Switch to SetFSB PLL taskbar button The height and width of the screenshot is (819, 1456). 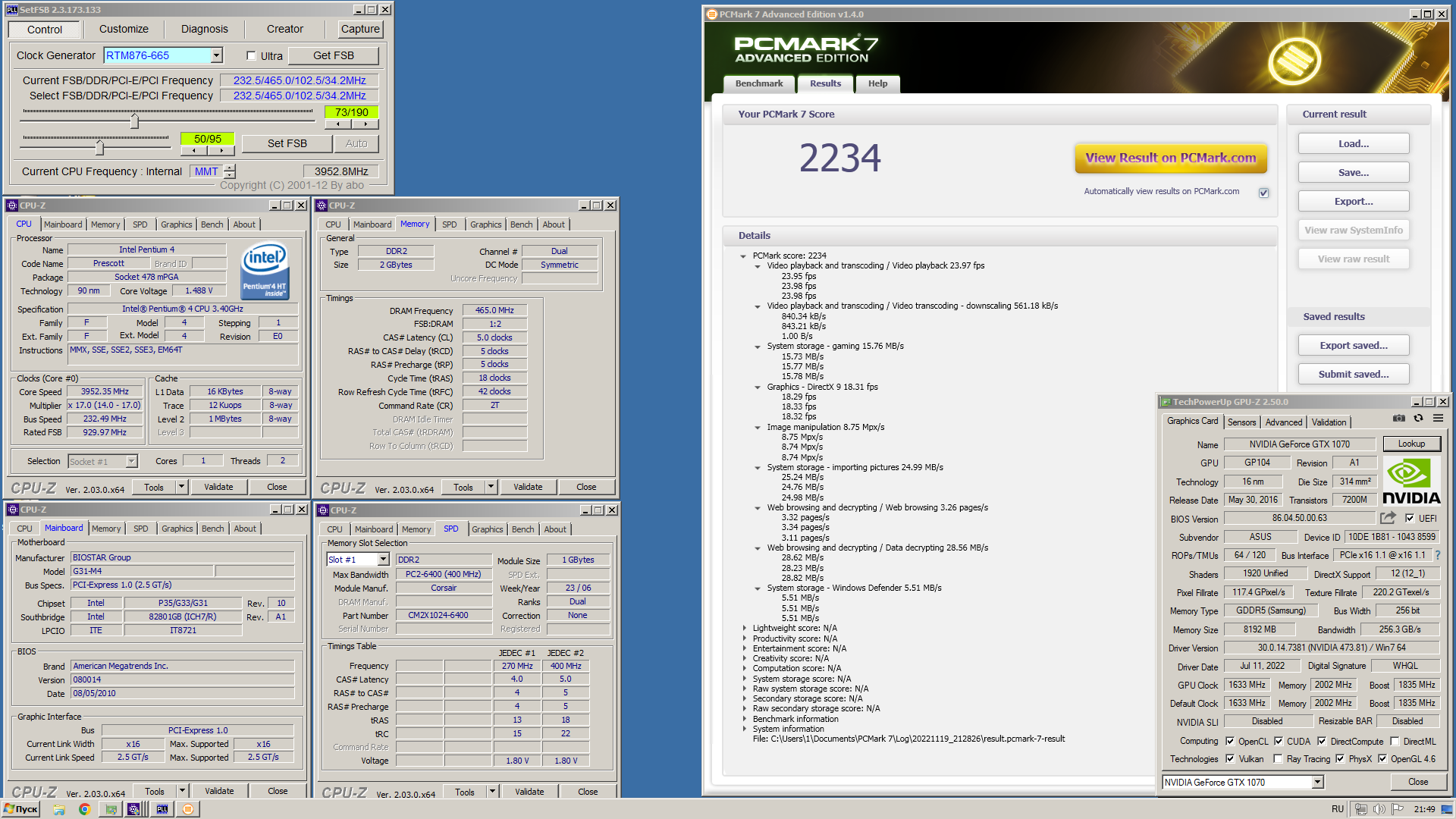coord(162,809)
